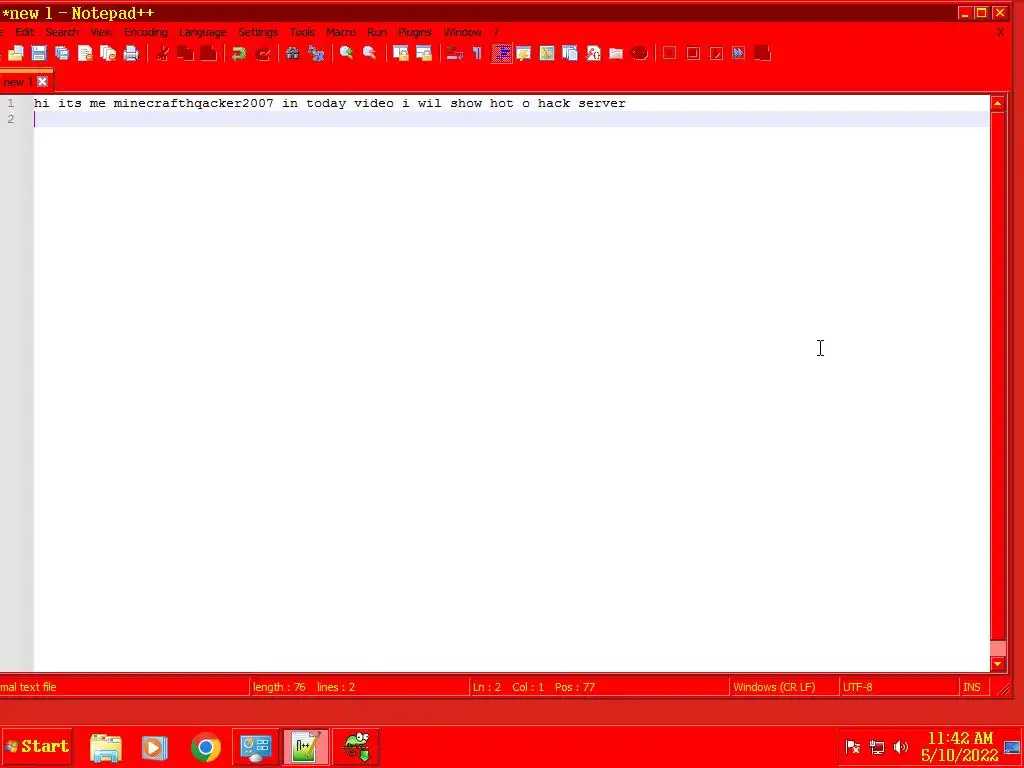The height and width of the screenshot is (768, 1024).
Task: Click the Redo toolbar icon
Action: 263,54
